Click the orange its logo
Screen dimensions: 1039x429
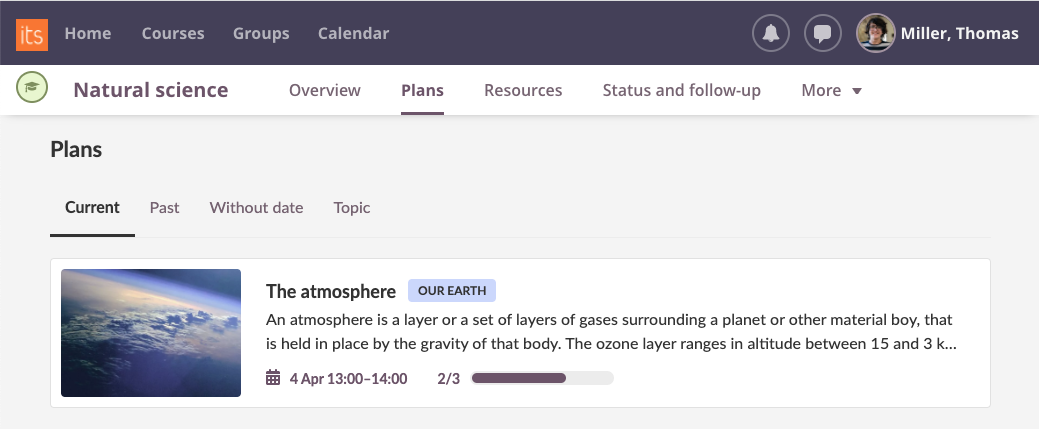(x=32, y=33)
